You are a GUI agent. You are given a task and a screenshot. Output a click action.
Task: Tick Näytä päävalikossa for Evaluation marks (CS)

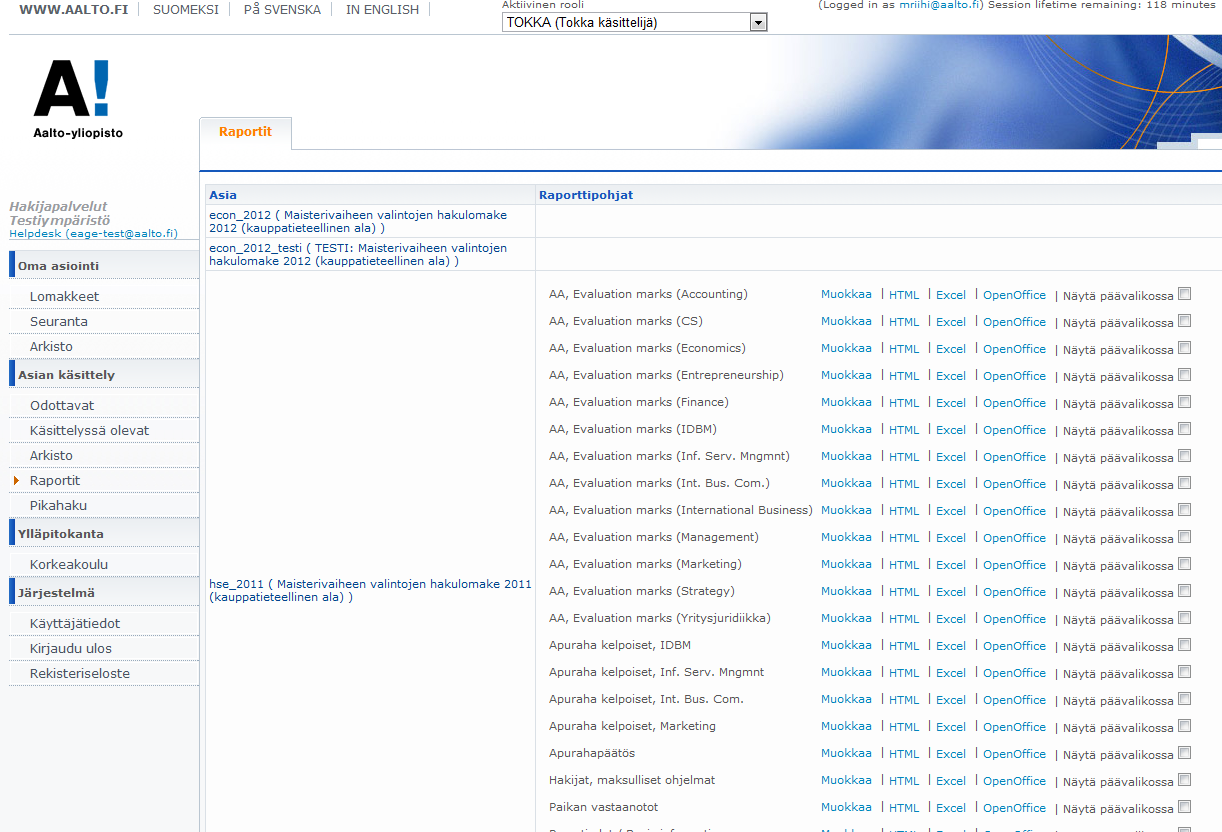coord(1185,321)
